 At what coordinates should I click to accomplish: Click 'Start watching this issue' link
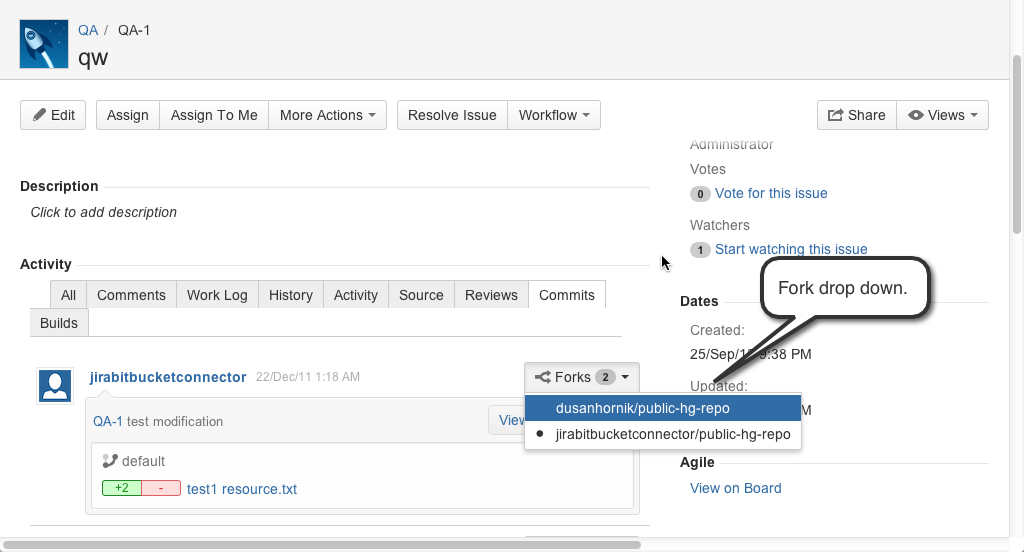click(x=791, y=250)
